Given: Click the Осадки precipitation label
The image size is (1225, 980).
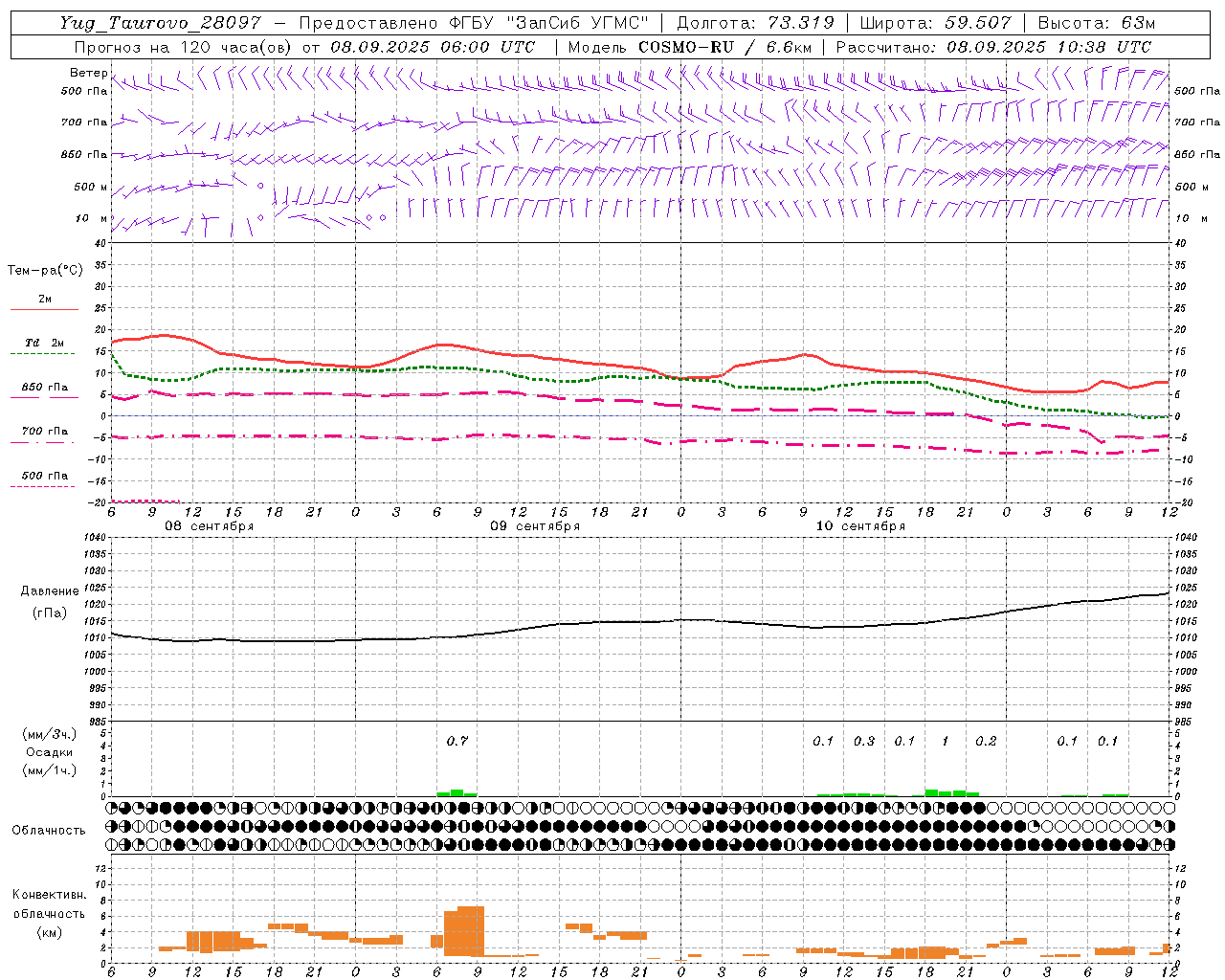Looking at the screenshot, I should click(50, 752).
